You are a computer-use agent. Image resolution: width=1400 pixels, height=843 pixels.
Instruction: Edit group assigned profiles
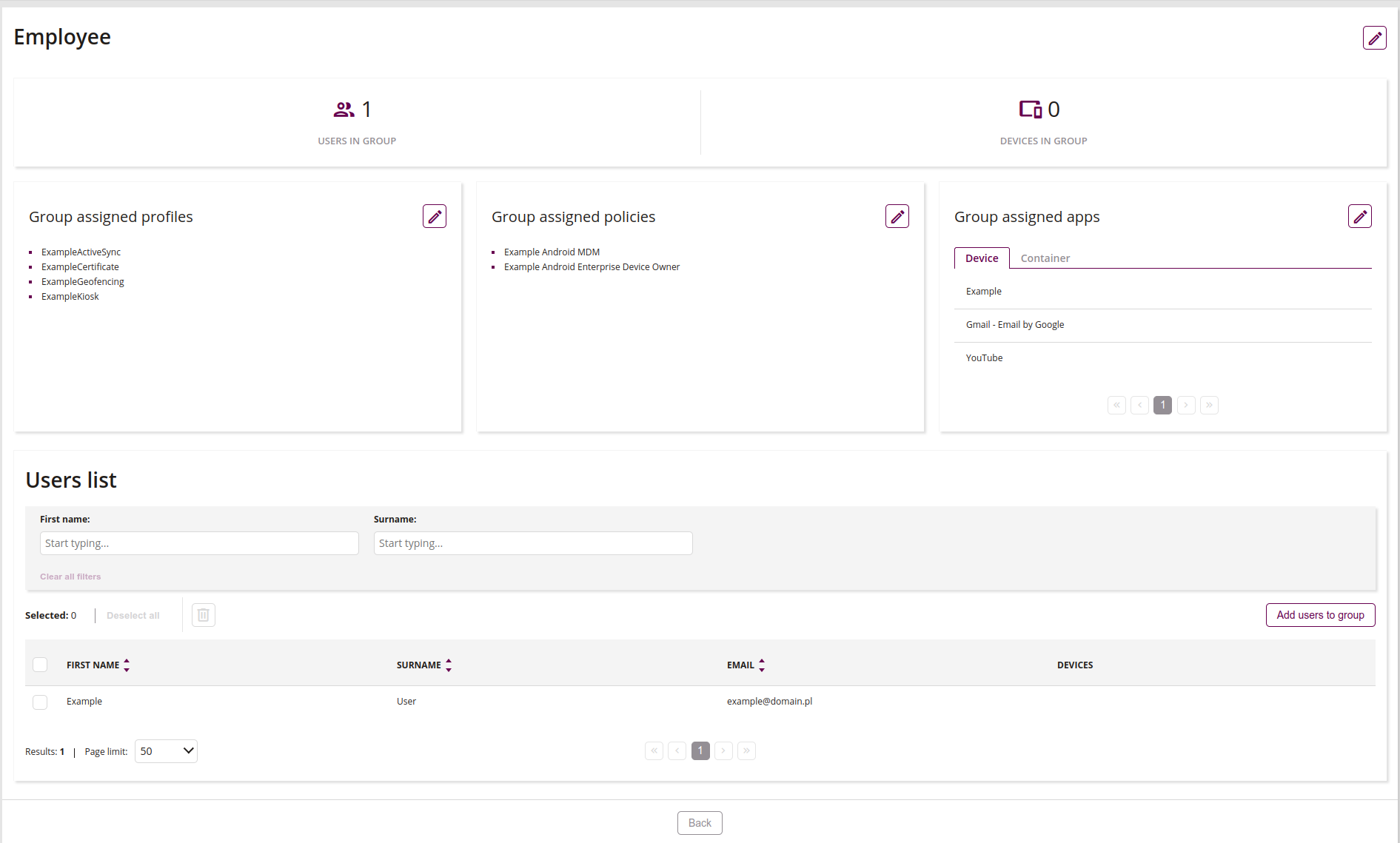(x=435, y=216)
